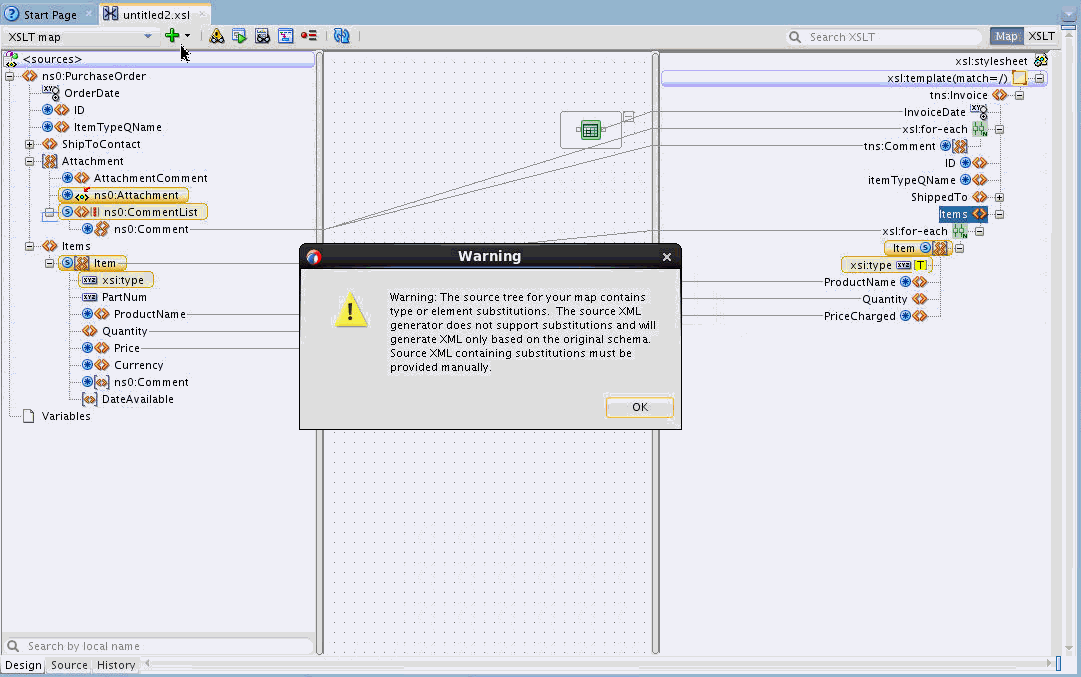Click the yellow warning validate icon in toolbar
Viewport: 1081px width, 677px height.
tap(216, 36)
